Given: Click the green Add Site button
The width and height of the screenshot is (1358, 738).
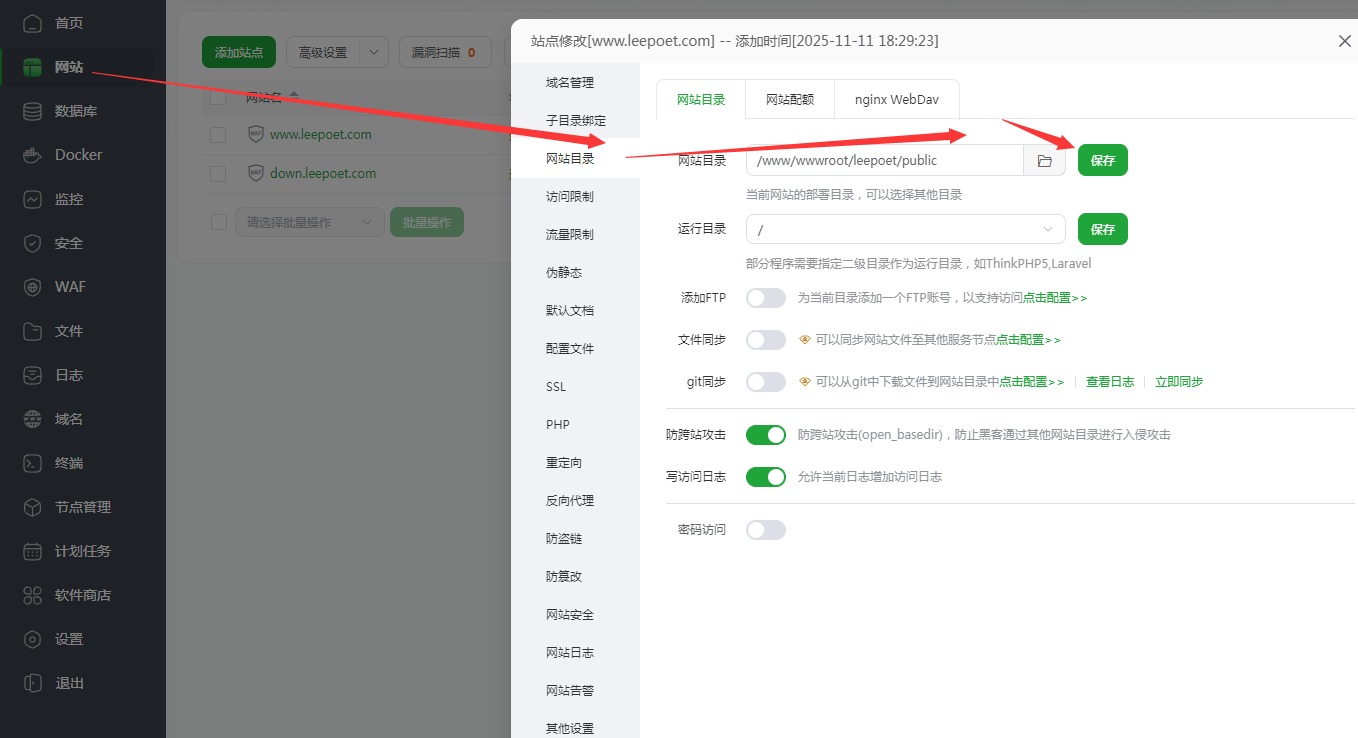Looking at the screenshot, I should coord(238,52).
